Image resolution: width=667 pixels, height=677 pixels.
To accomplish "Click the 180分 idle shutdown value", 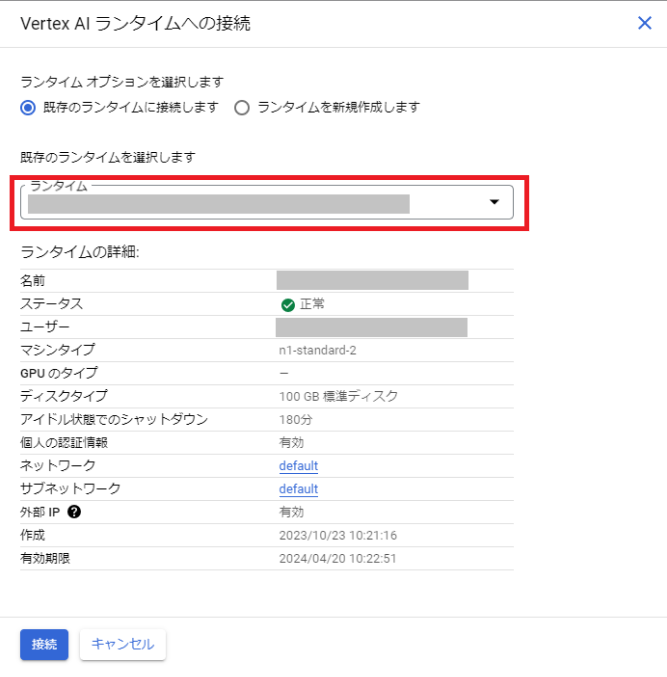I will 296,420.
